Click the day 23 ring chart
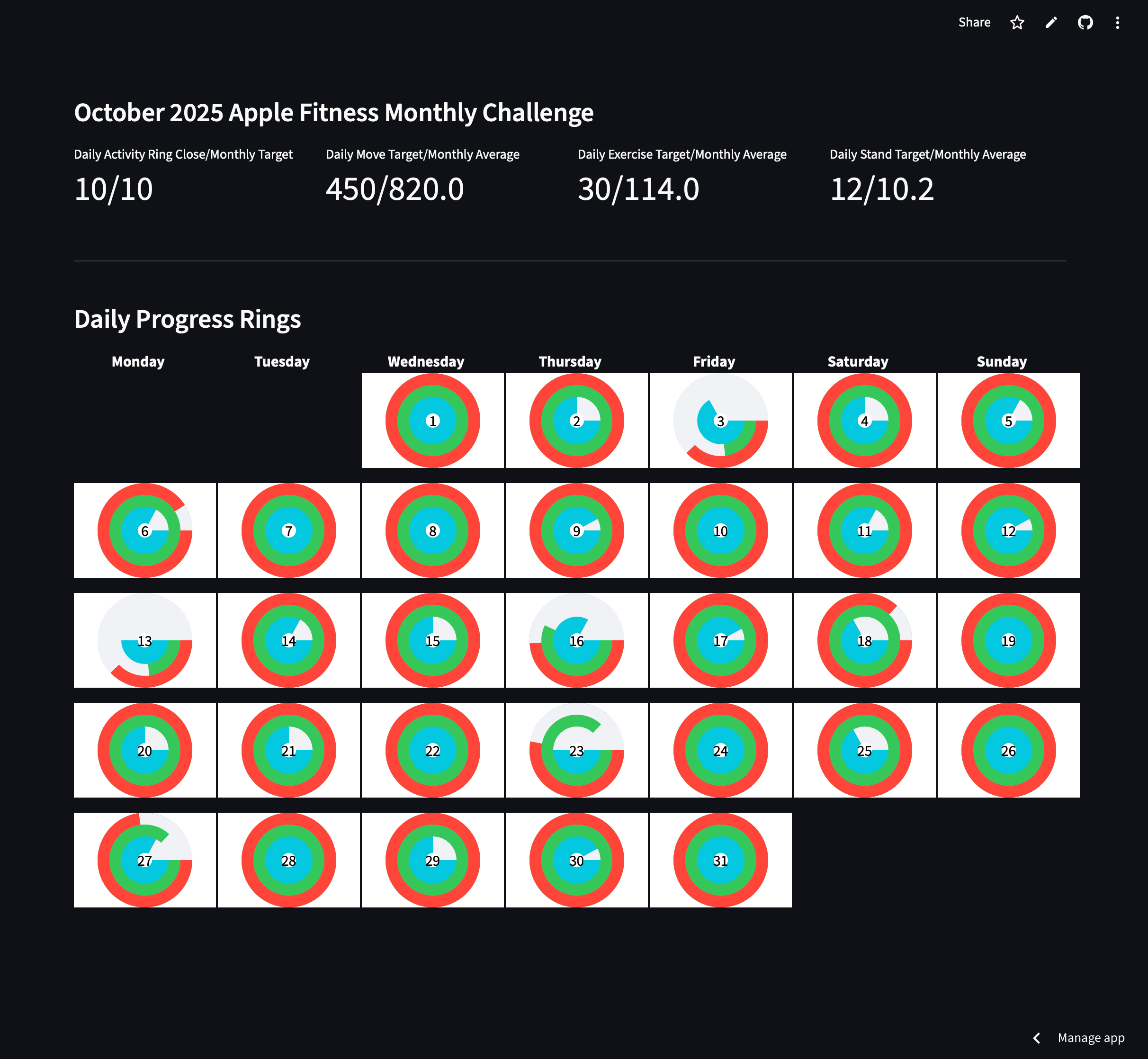This screenshot has width=1148, height=1059. [x=576, y=750]
